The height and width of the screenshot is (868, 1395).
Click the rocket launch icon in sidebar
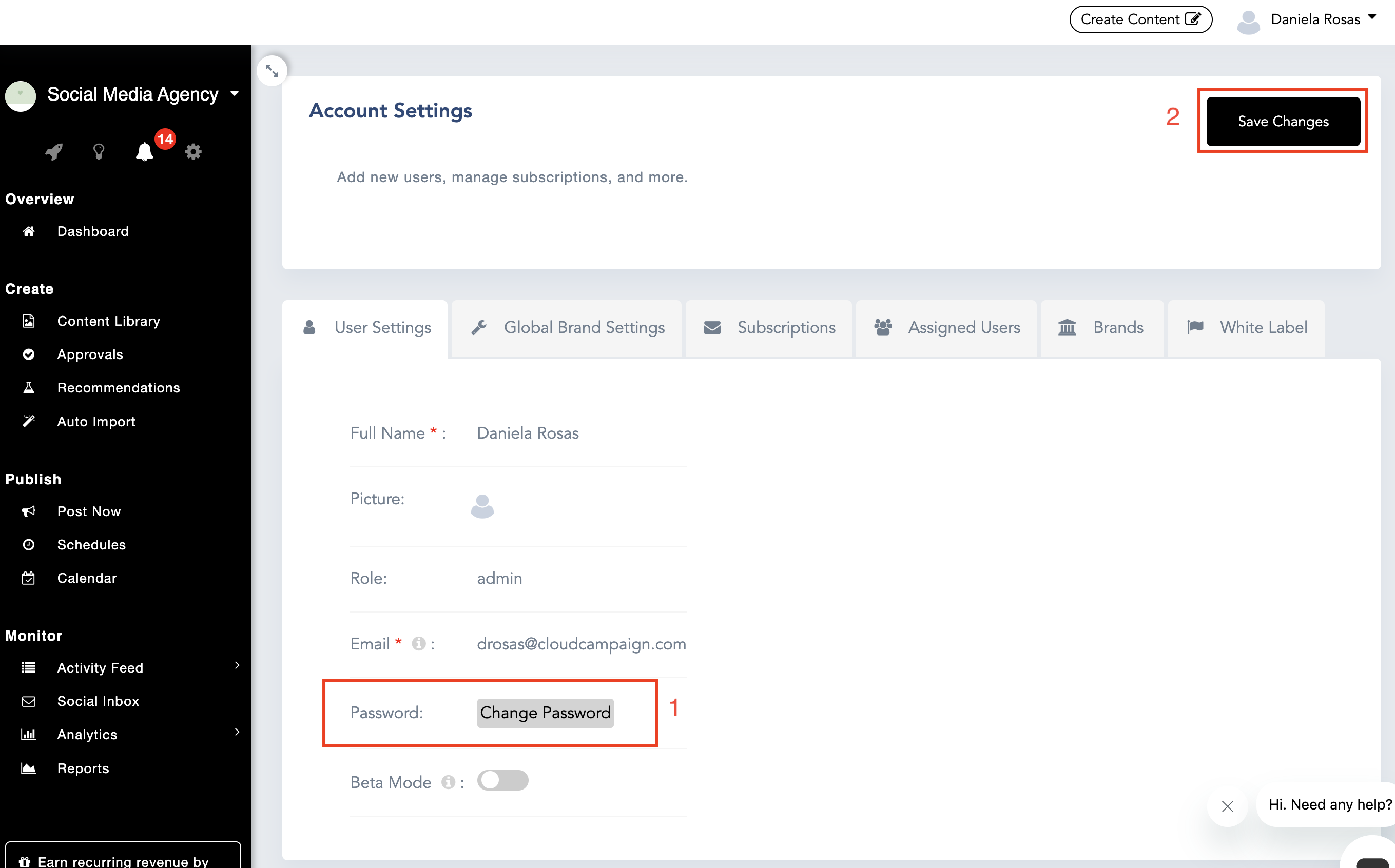click(54, 152)
